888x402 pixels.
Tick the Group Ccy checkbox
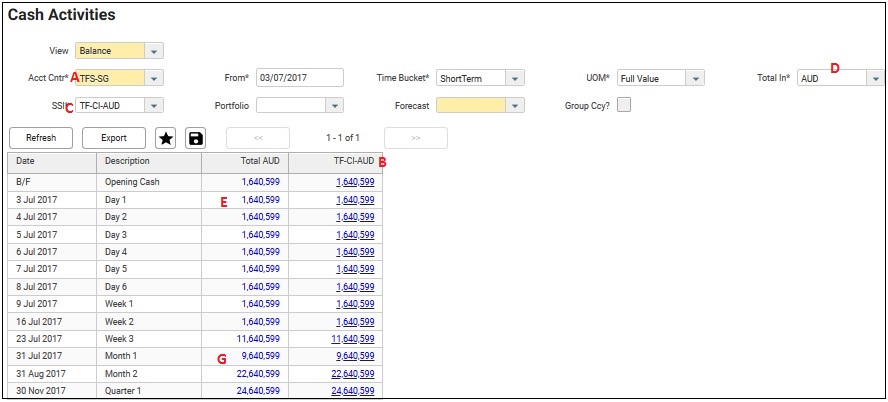point(624,105)
